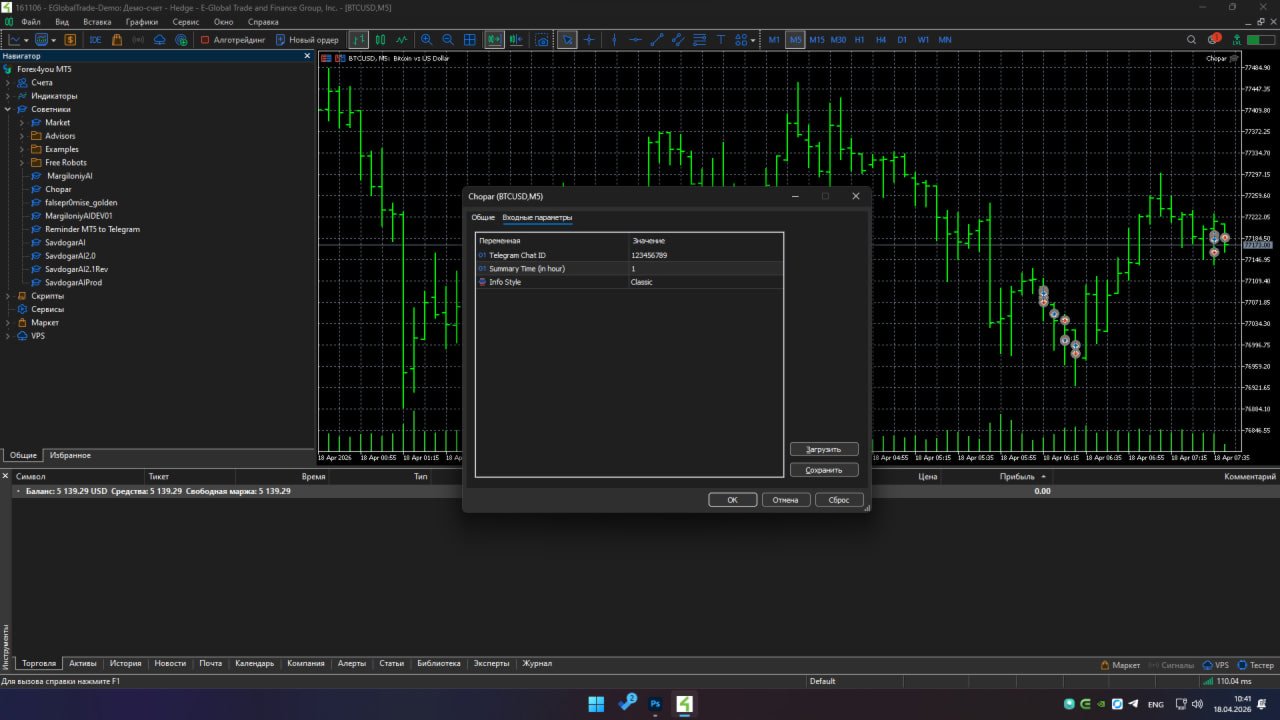Zoom in on the chart

coord(426,40)
